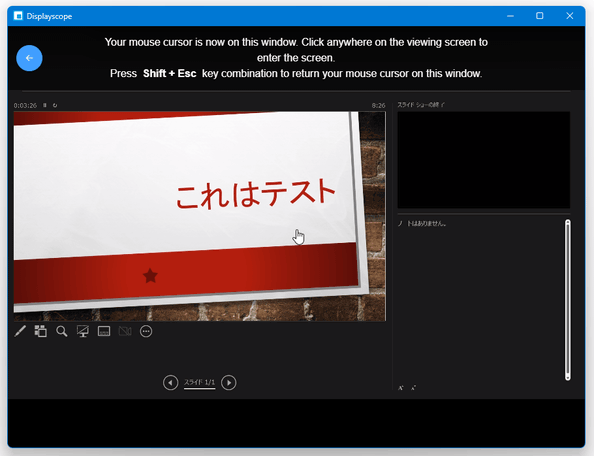This screenshot has height=456, width=594.
Task: Click the black next-slide preview panel
Action: [x=484, y=160]
